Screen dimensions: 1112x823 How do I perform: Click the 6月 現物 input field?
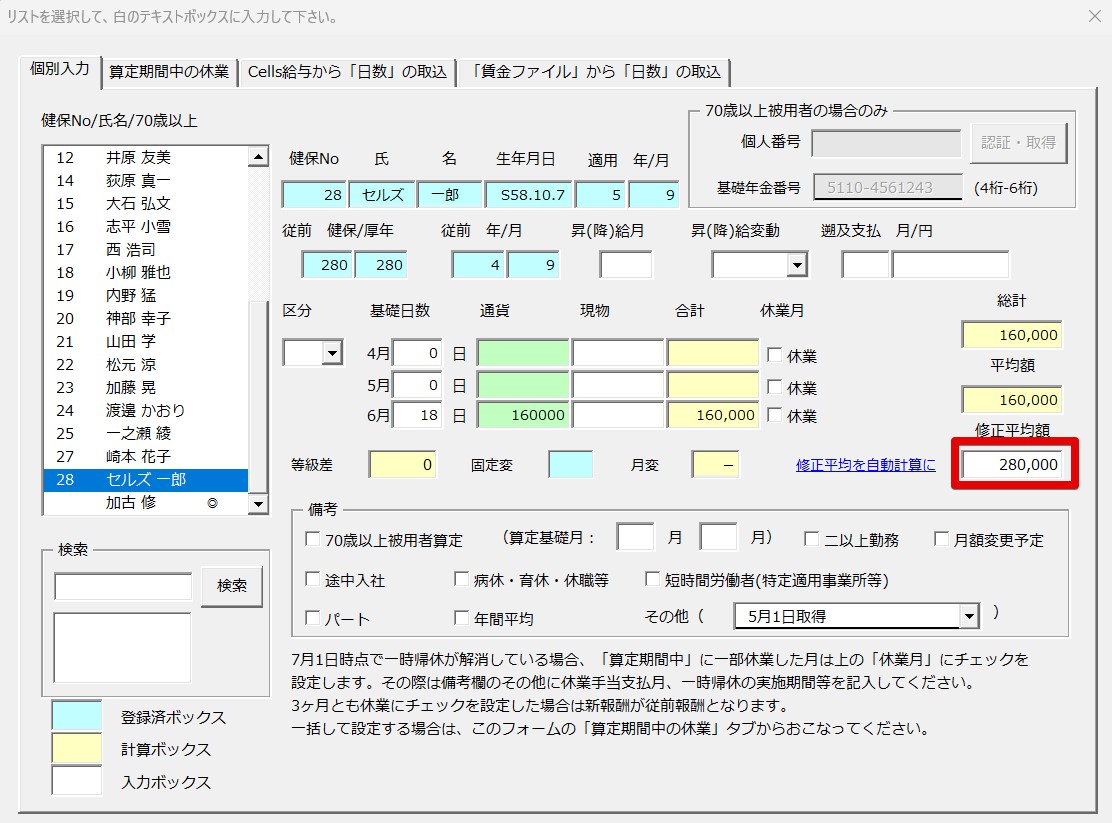[618, 415]
